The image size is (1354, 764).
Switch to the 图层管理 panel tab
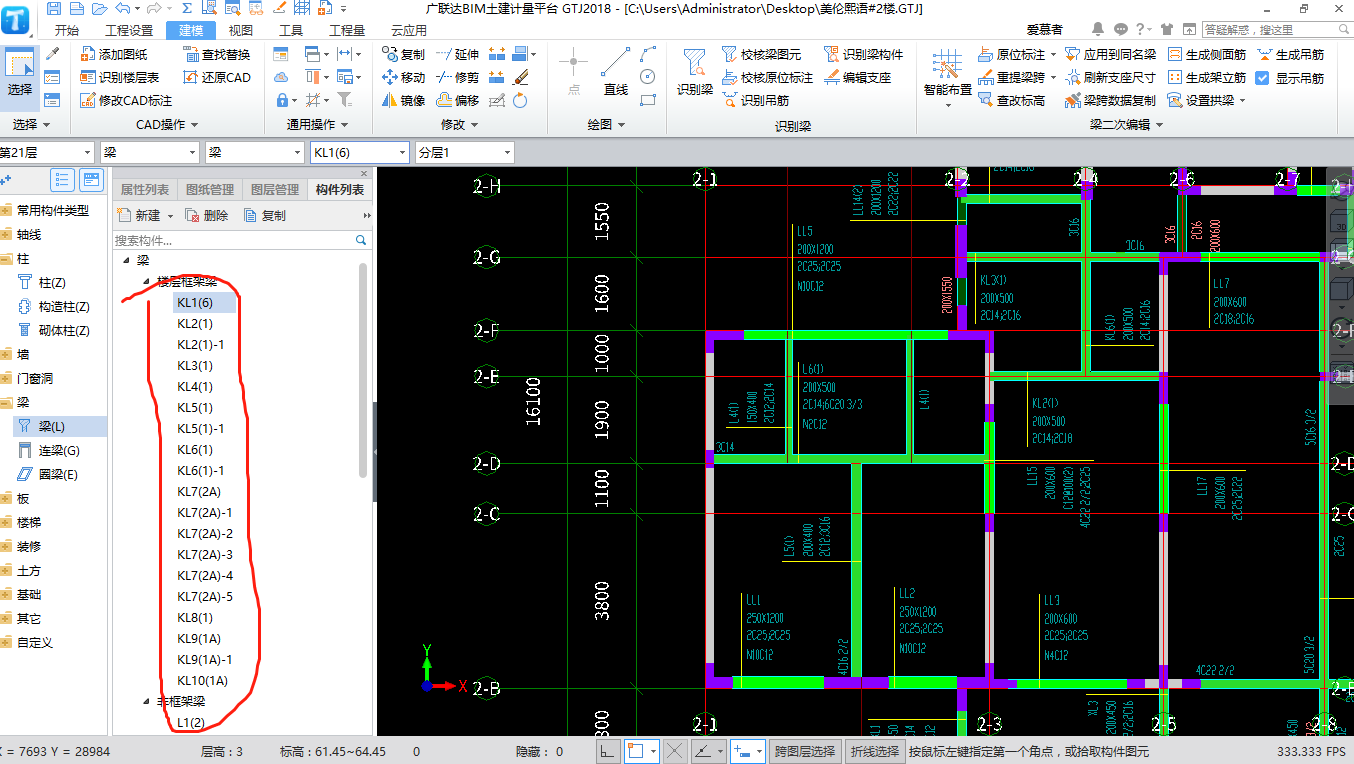coord(275,190)
